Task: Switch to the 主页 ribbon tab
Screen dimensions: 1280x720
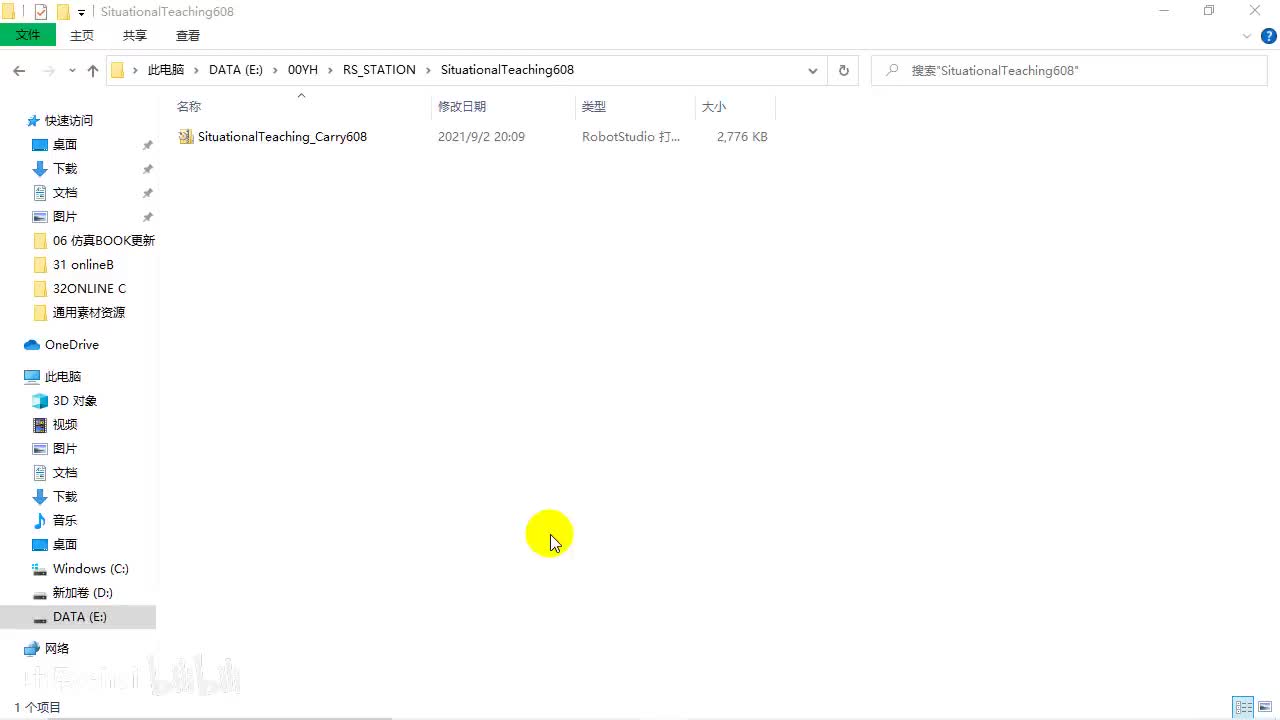Action: (x=82, y=35)
